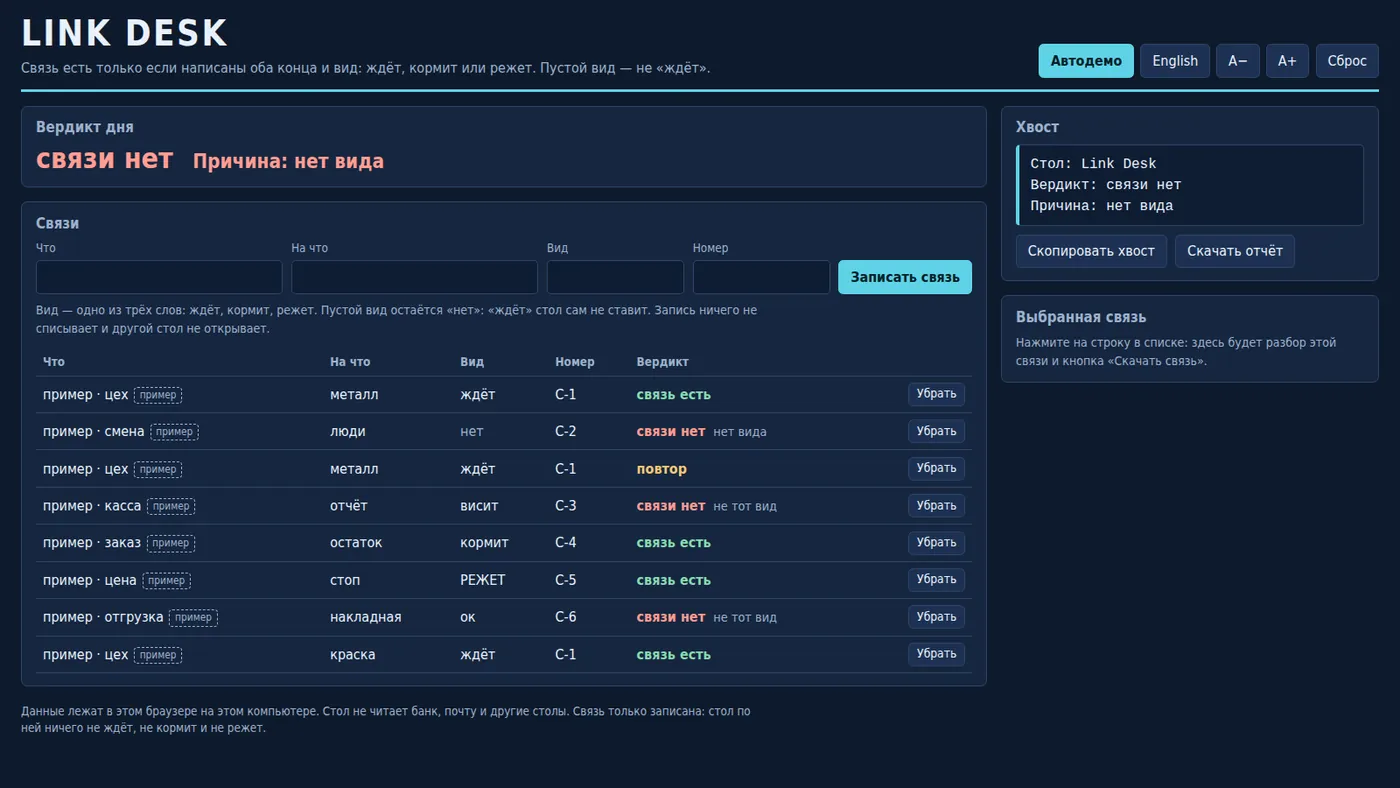The width and height of the screenshot is (1400, 788).
Task: Click into the «Номер» input field
Action: 761,277
